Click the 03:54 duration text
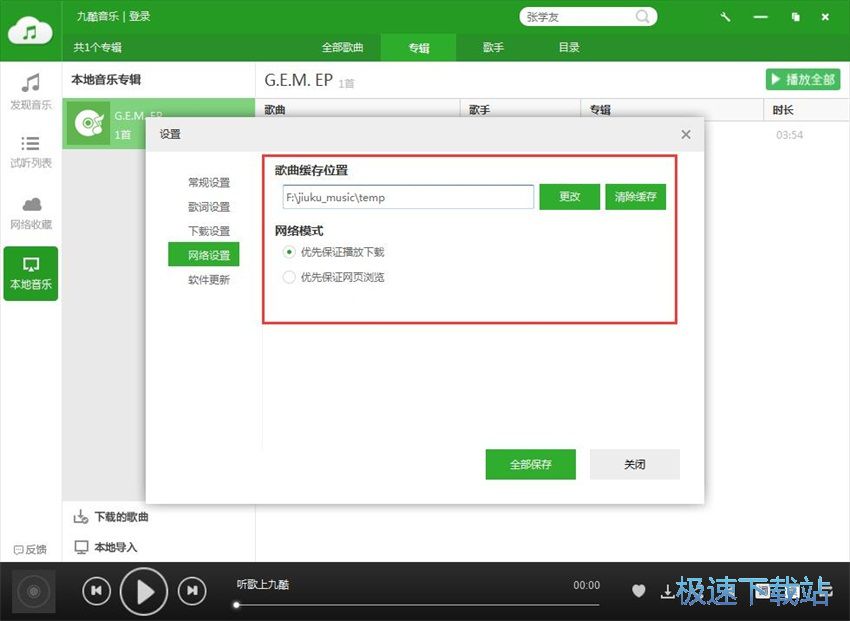850x621 pixels. click(789, 135)
